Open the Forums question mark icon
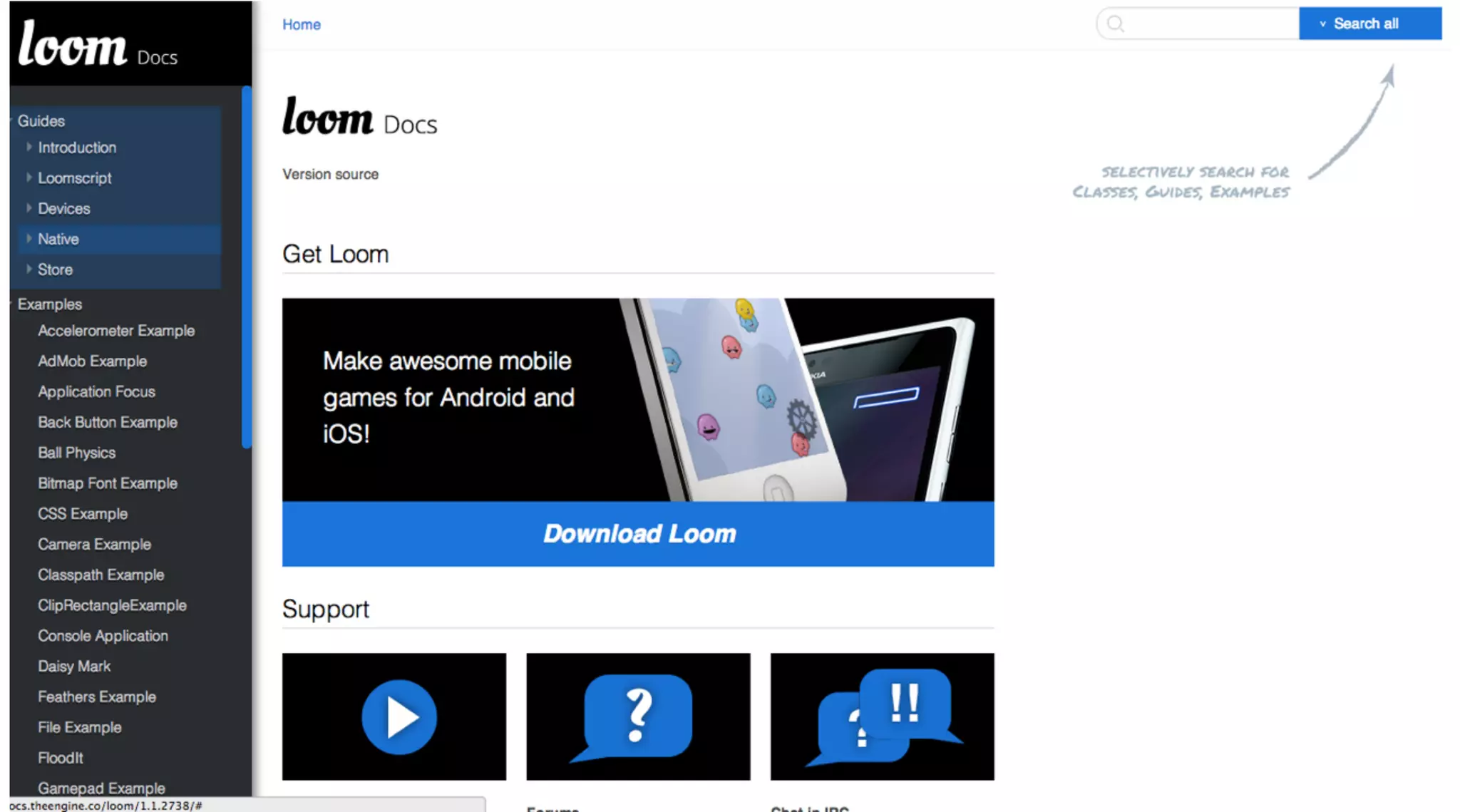 tap(638, 716)
